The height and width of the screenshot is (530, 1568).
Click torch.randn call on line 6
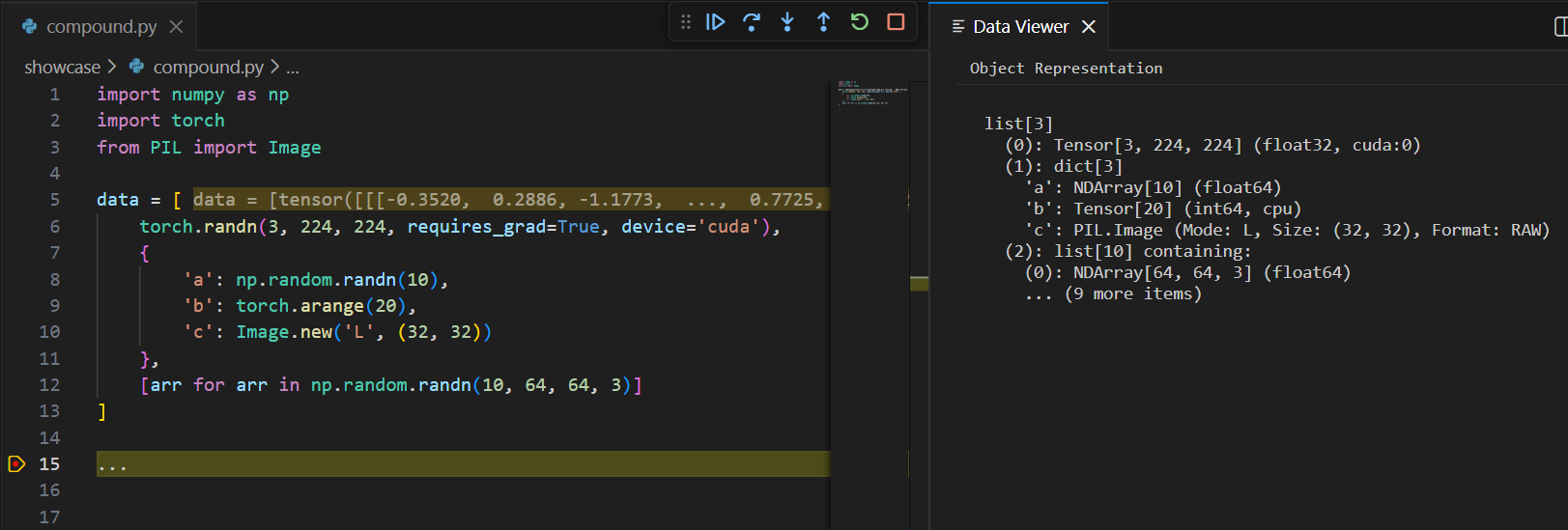(460, 227)
